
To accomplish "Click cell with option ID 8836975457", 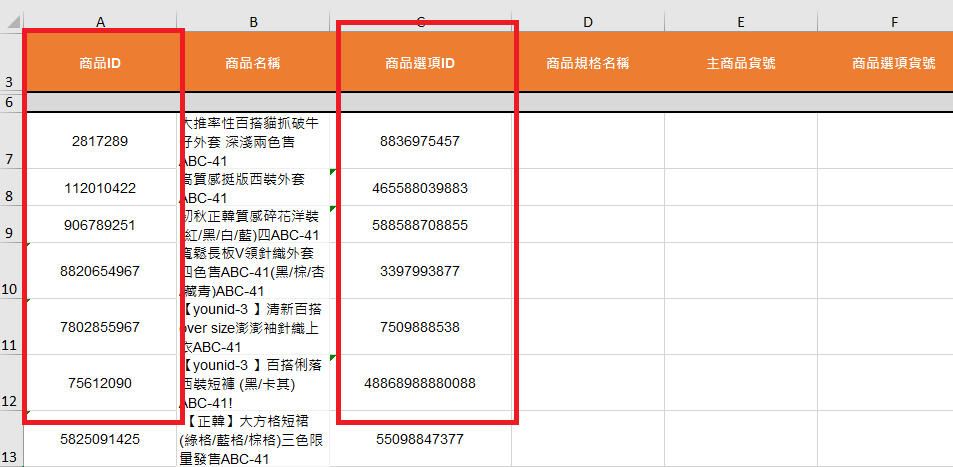I will (x=420, y=141).
